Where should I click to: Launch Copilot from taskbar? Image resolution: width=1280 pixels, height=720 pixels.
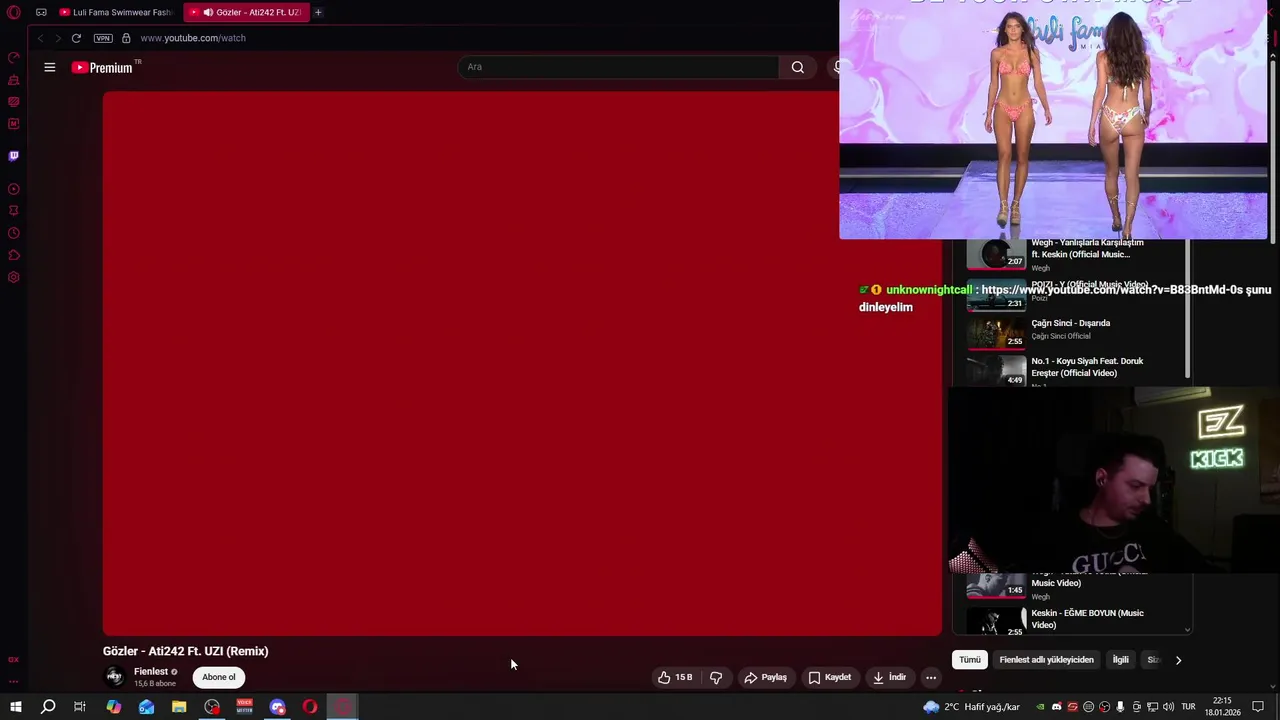(x=113, y=707)
